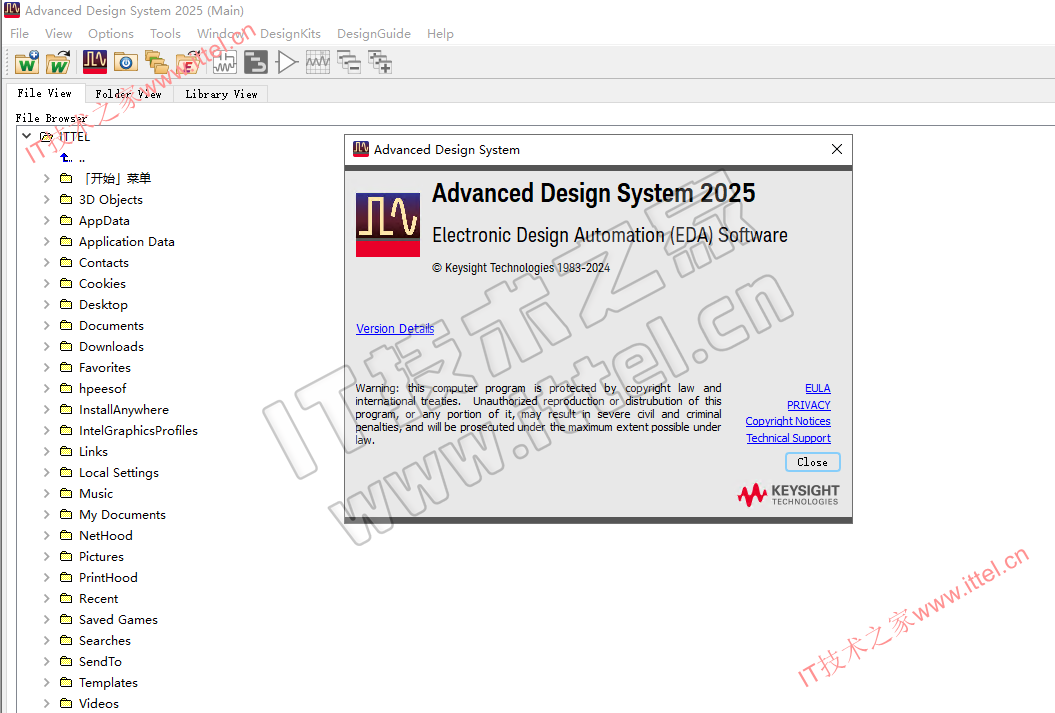Open the Tools menu

point(166,34)
